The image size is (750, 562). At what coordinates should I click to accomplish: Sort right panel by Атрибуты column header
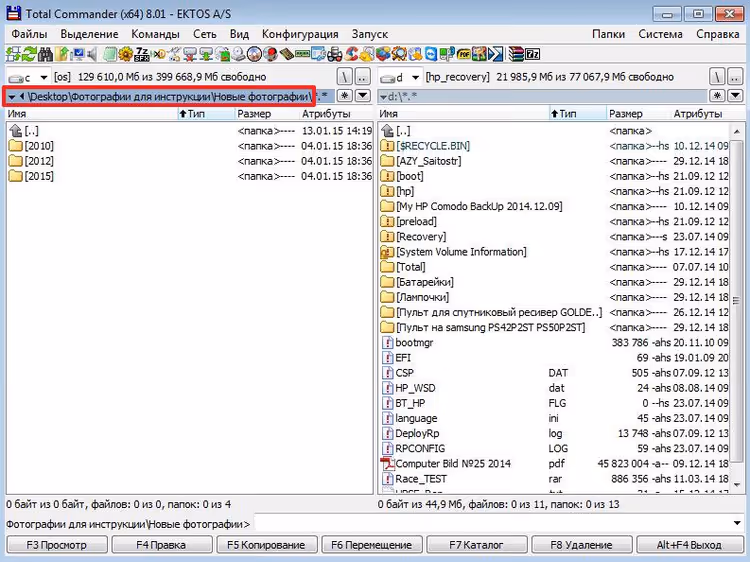point(698,114)
